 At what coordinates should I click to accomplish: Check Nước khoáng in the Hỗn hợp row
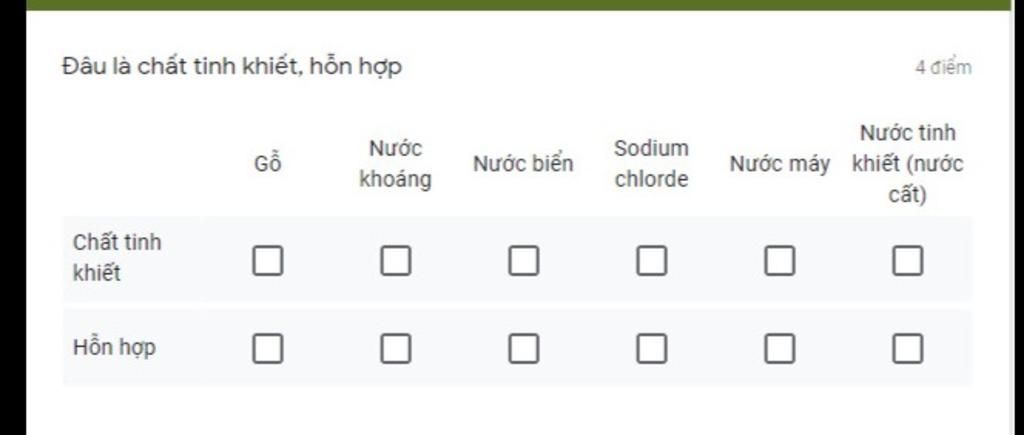[395, 348]
